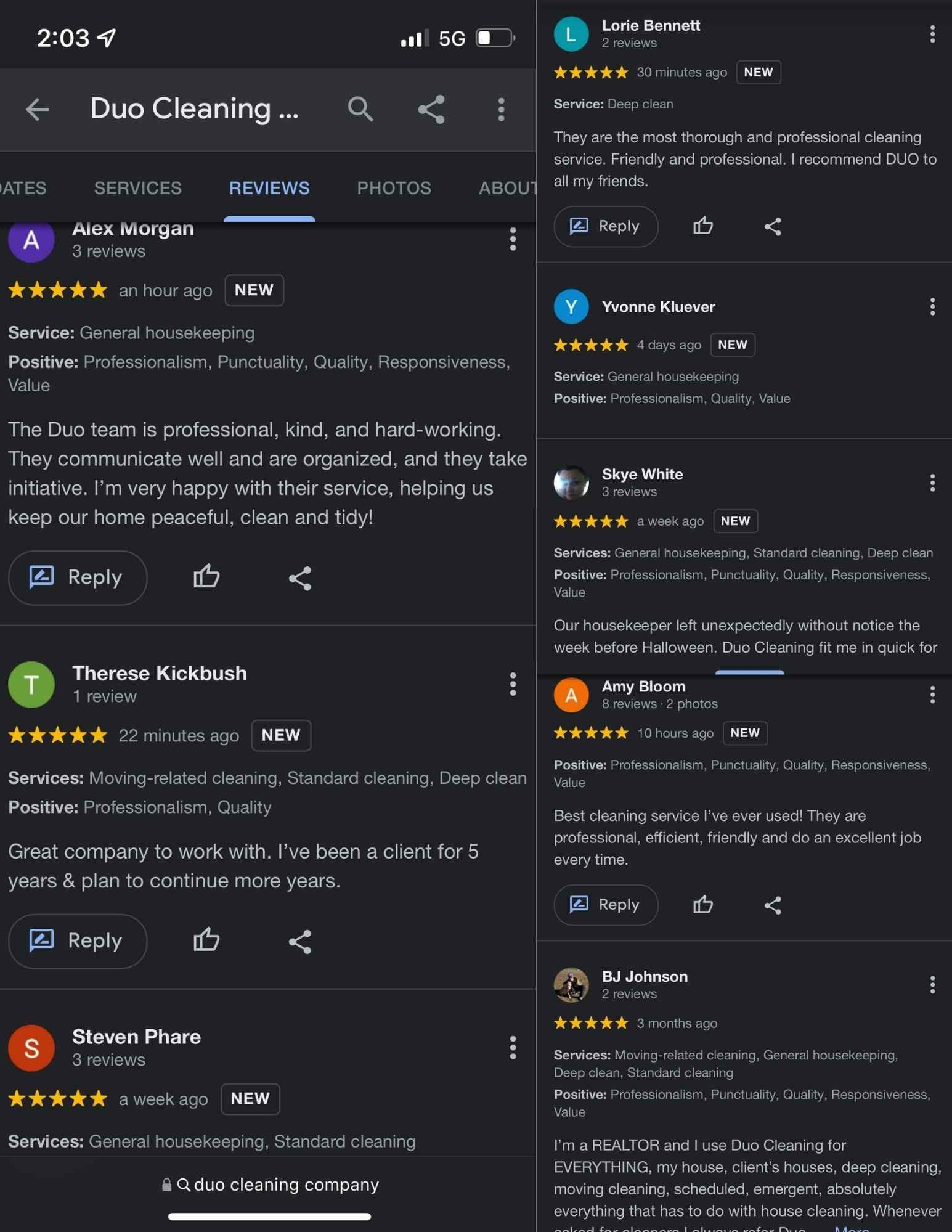Viewport: 952px width, 1232px height.
Task: Switch to the SERVICES tab
Action: coord(137,188)
